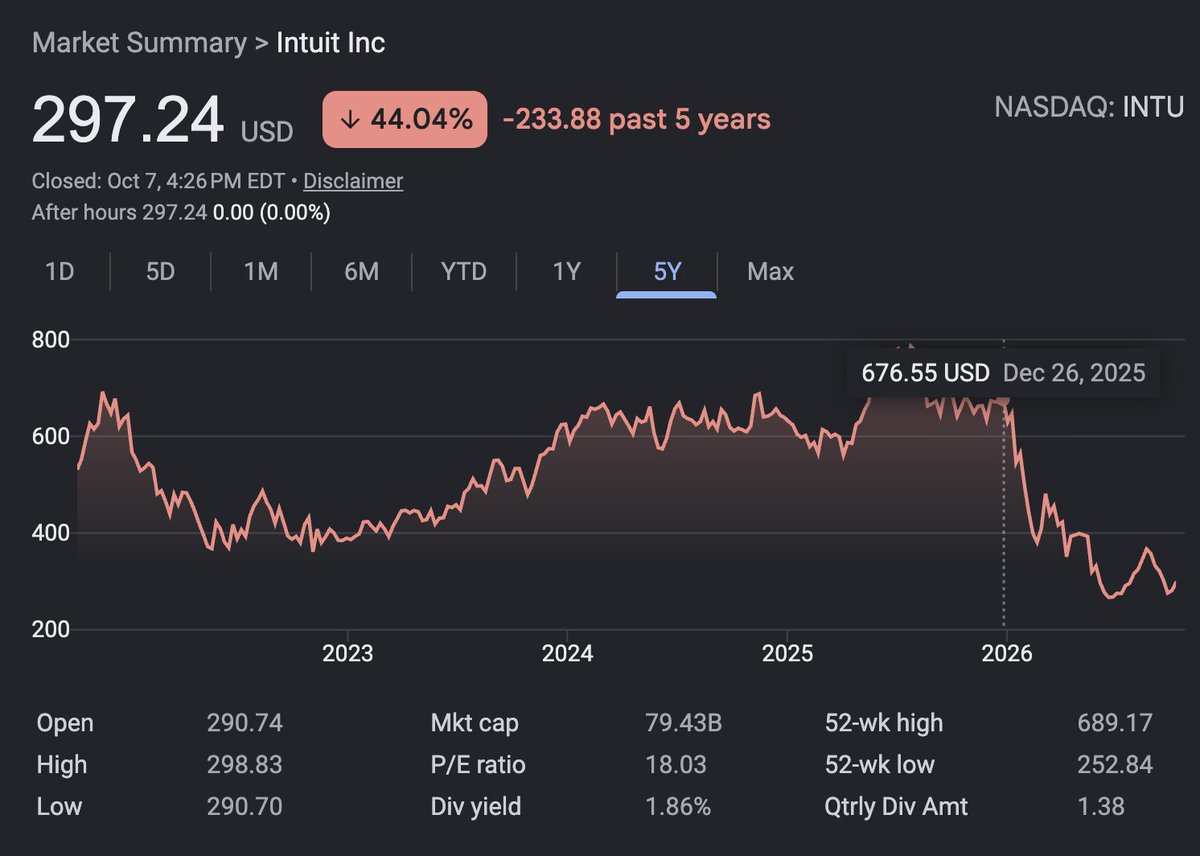This screenshot has width=1200, height=856.
Task: Click the After hours 297.24 line
Action: coord(181,212)
